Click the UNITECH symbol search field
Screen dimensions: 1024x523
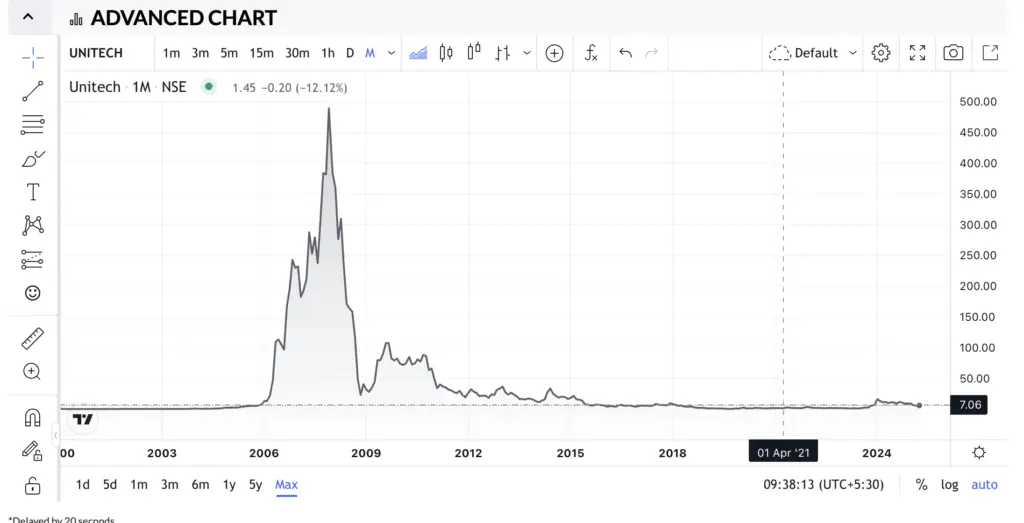coord(96,53)
